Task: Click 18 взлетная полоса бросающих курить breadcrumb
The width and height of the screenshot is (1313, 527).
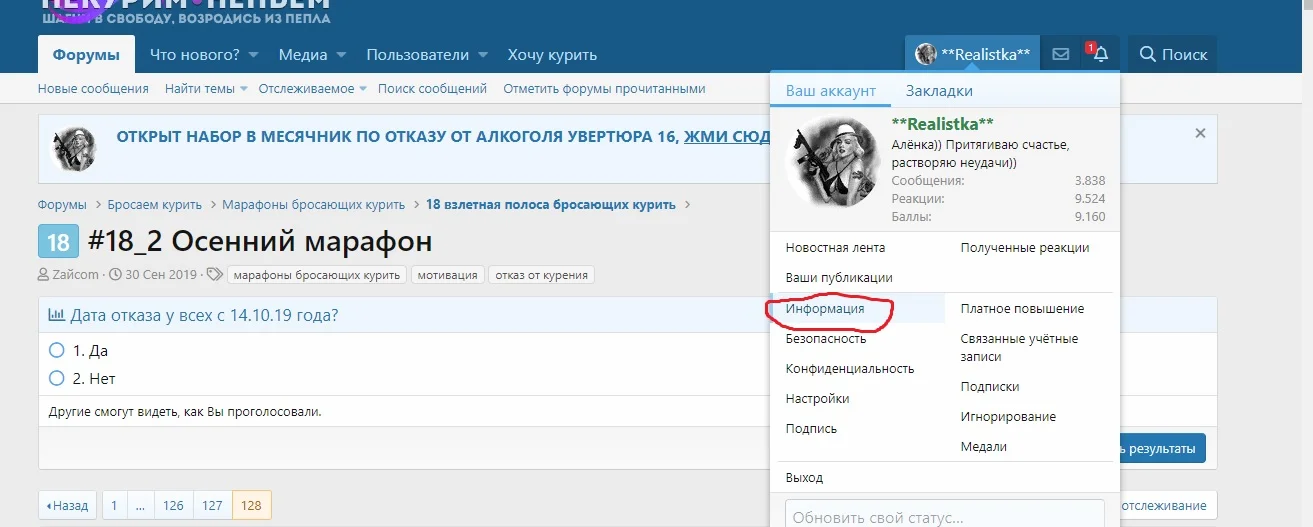Action: (551, 205)
